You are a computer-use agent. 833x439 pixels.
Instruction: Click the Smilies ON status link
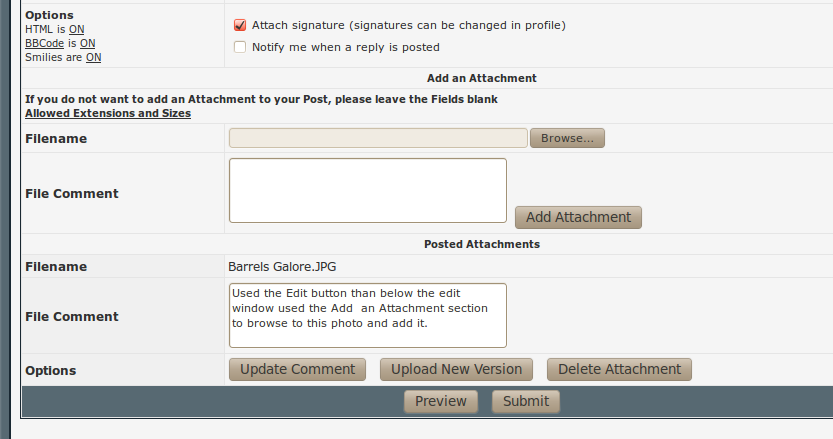tap(93, 58)
